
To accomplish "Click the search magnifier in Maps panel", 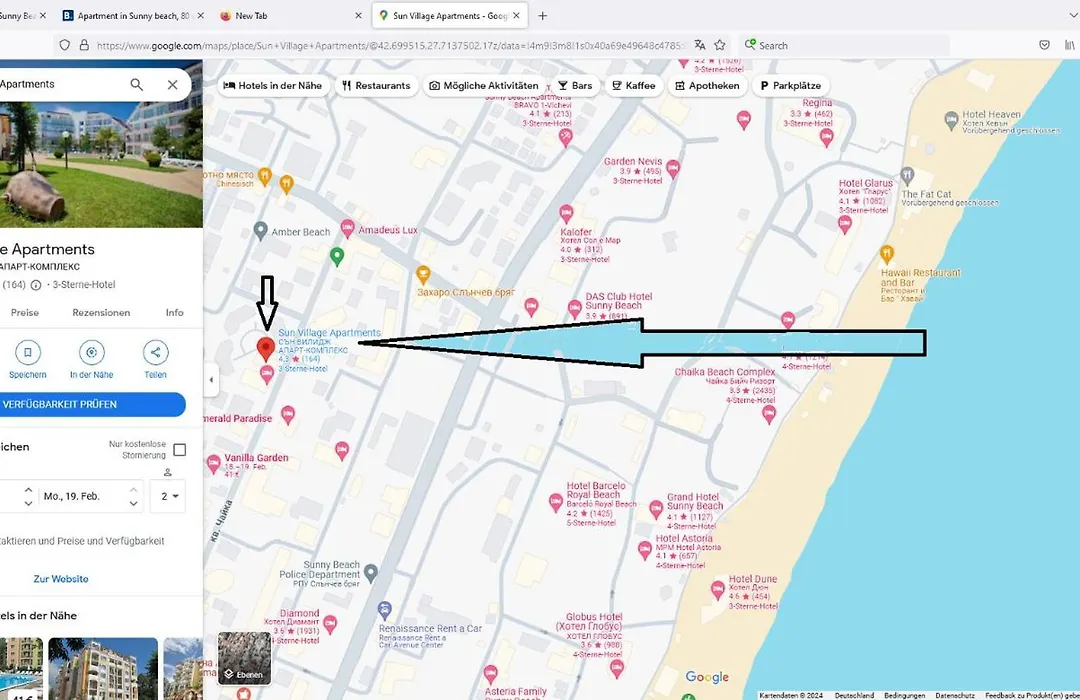I will pos(136,85).
